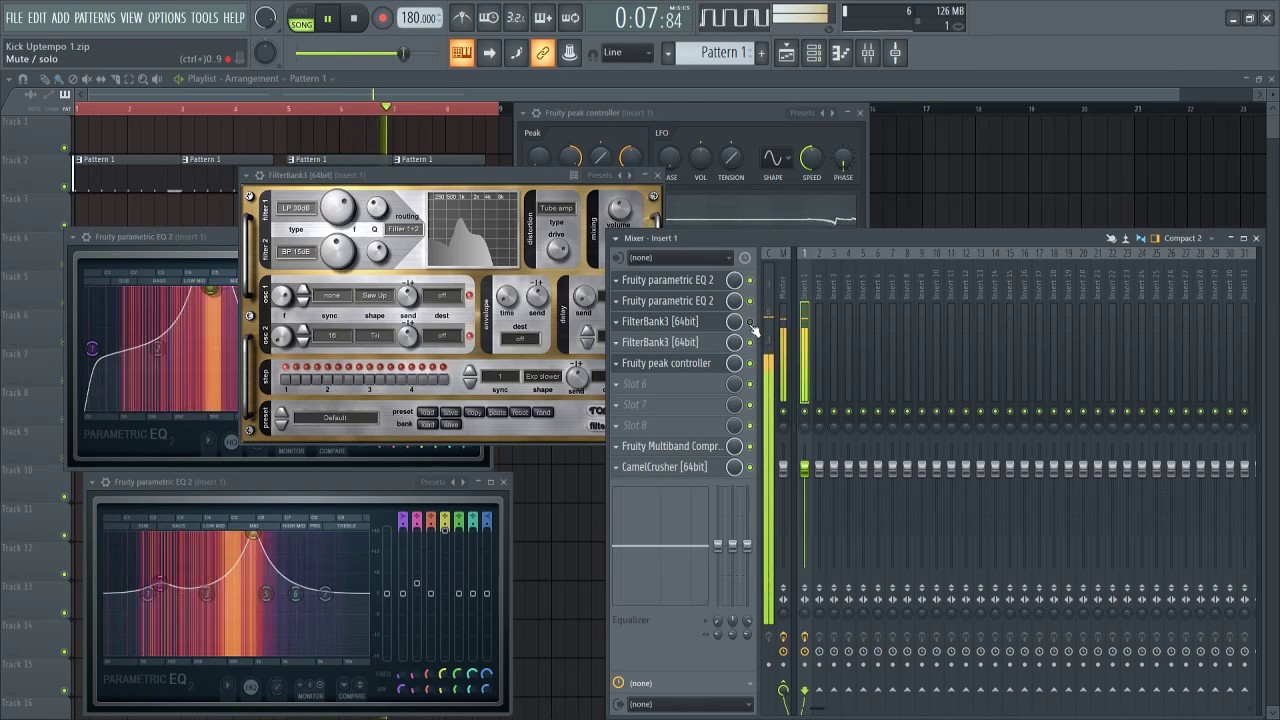Open the OPTIONS menu
This screenshot has width=1280, height=720.
tap(167, 18)
